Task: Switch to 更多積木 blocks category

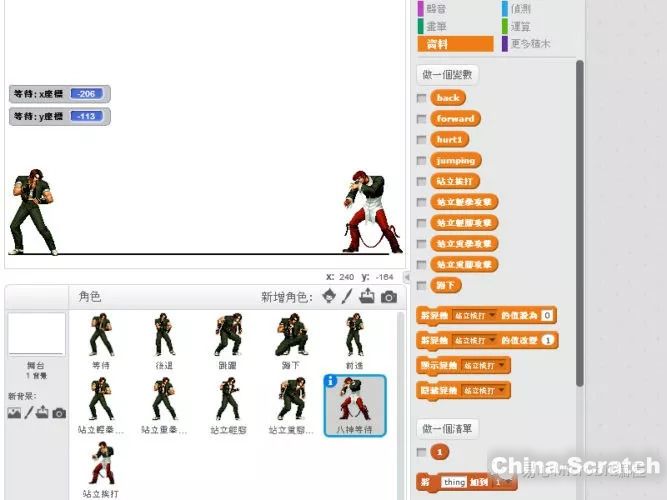Action: pyautogui.click(x=539, y=44)
